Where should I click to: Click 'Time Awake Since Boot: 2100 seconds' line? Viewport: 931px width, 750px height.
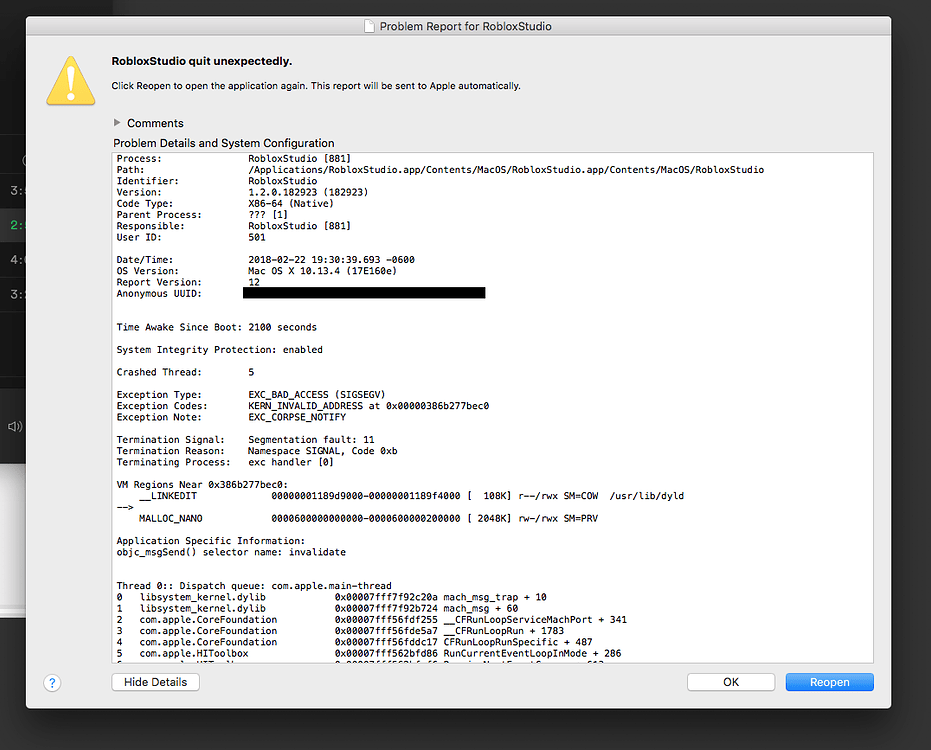(x=217, y=327)
